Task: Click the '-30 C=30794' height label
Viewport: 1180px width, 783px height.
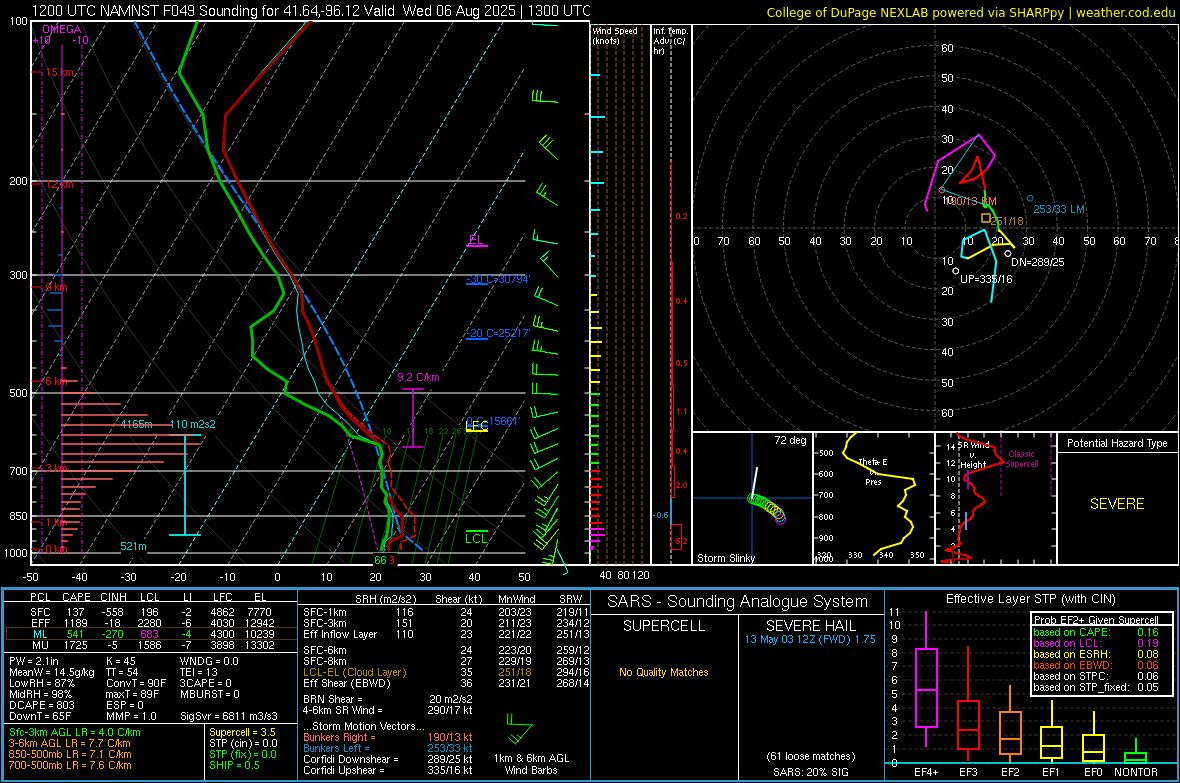Action: click(x=498, y=279)
